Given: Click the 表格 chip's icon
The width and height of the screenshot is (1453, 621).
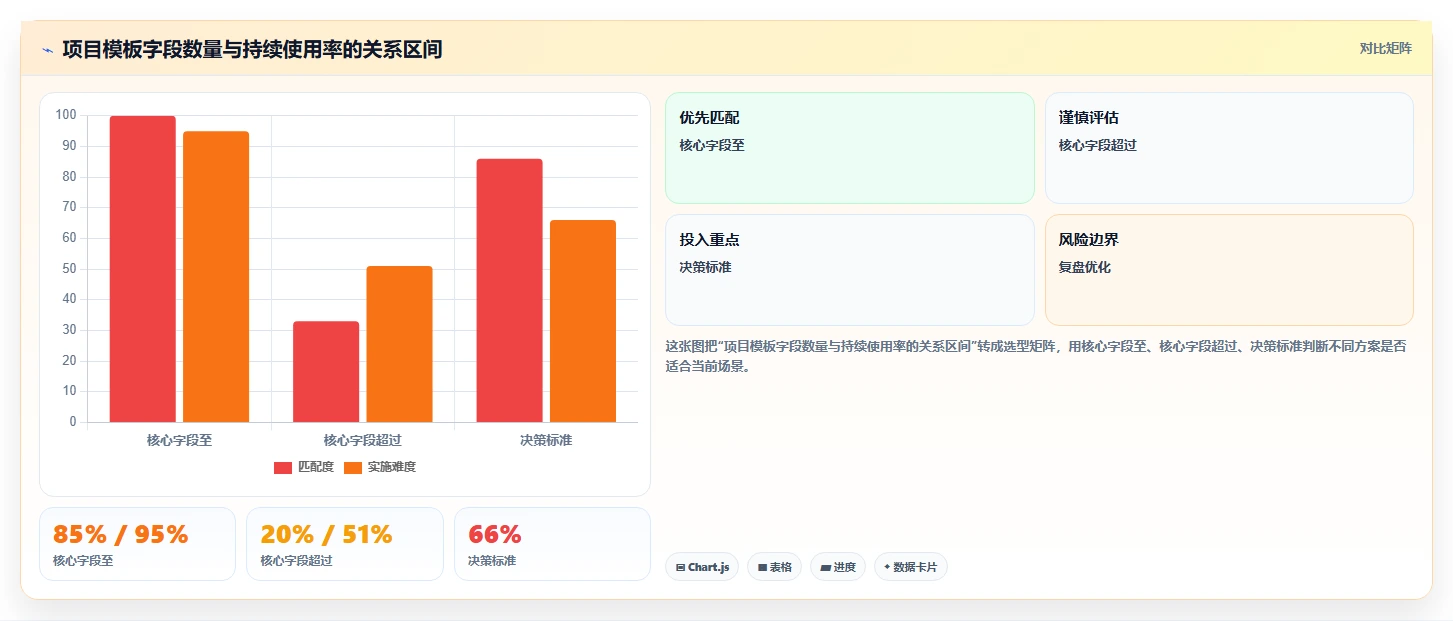Looking at the screenshot, I should point(763,567).
